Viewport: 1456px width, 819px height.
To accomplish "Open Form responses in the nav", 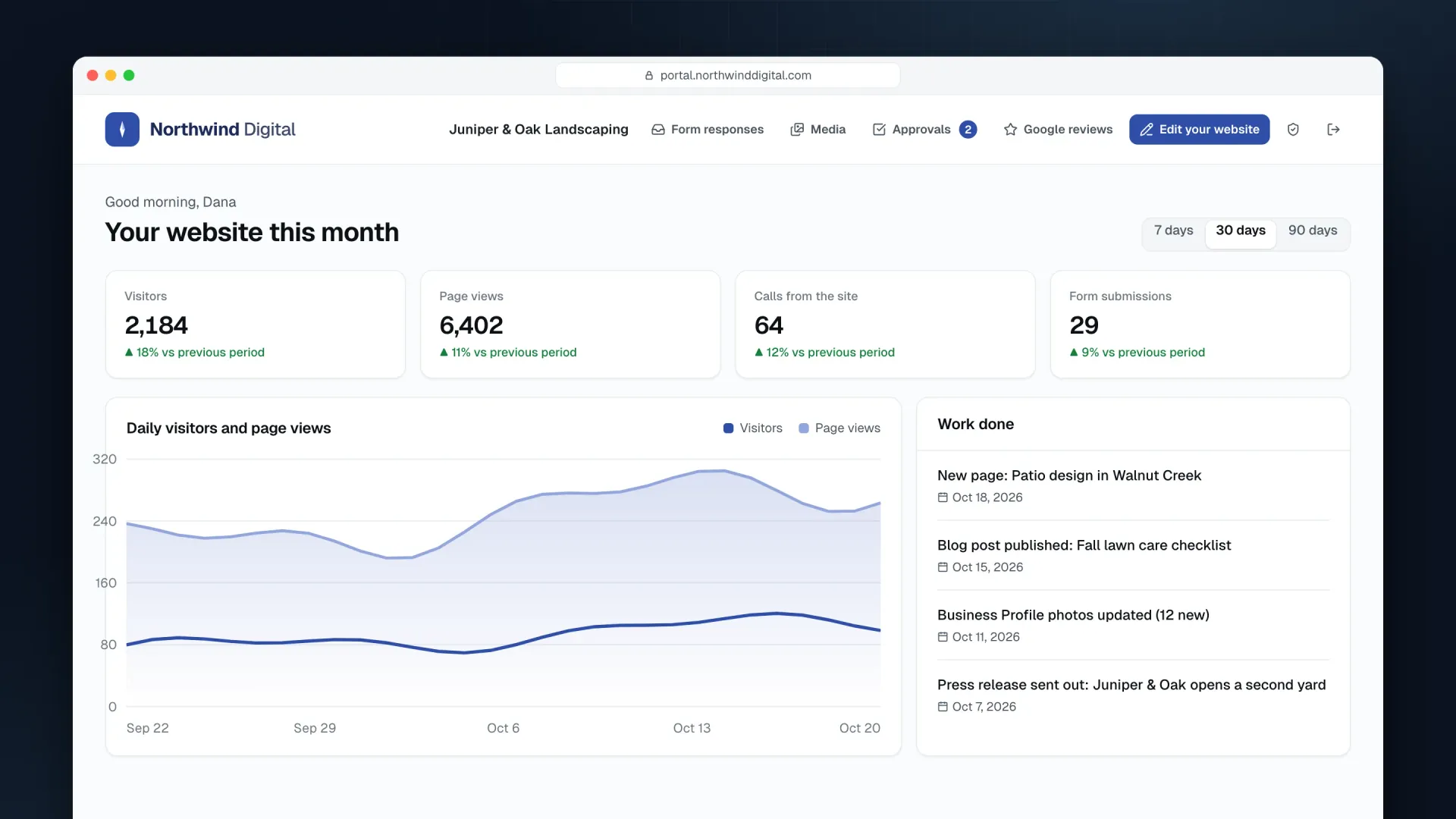I will tap(708, 130).
